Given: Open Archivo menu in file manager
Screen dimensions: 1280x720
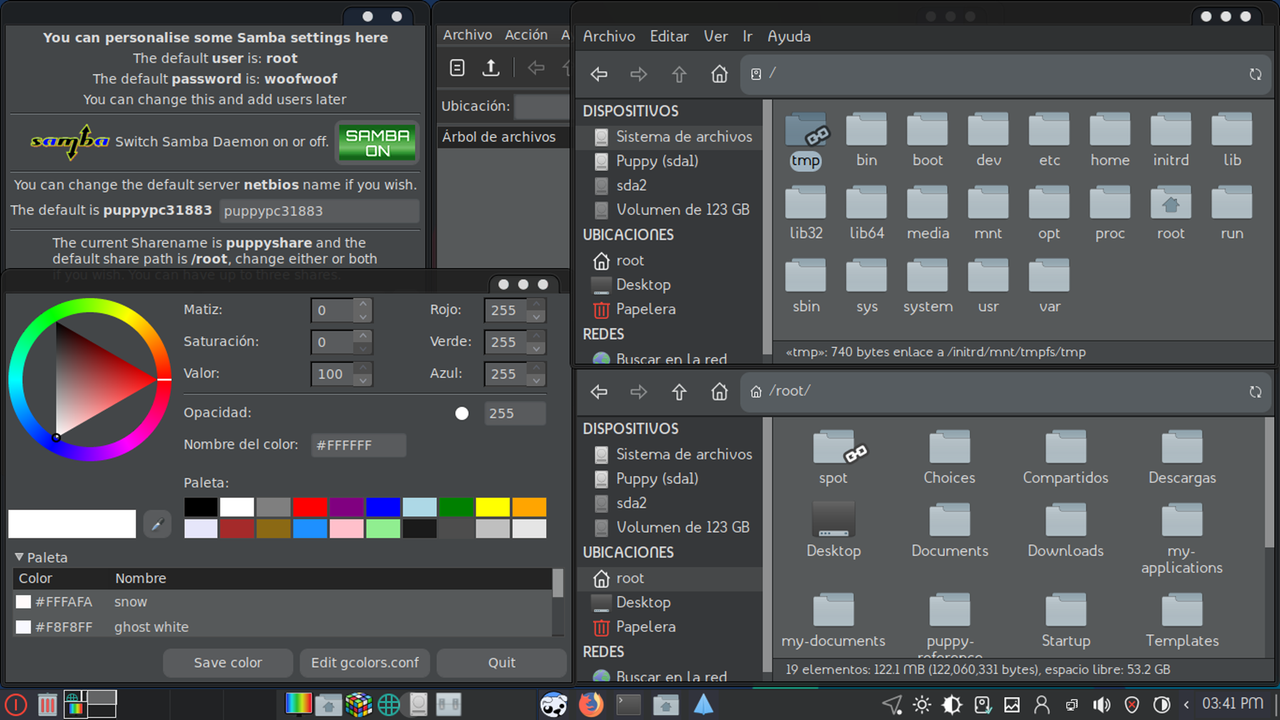Looking at the screenshot, I should pyautogui.click(x=609, y=36).
